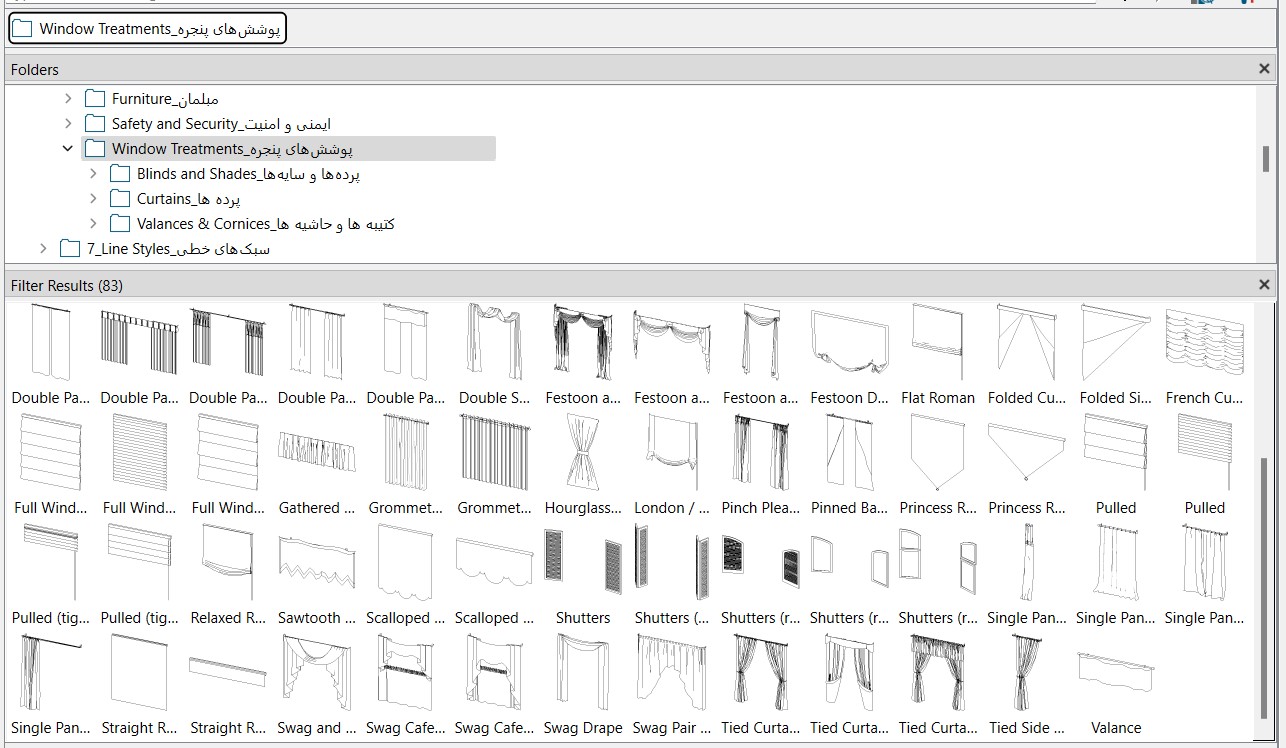Click the French Curtain icon
The width and height of the screenshot is (1286, 748).
1204,343
